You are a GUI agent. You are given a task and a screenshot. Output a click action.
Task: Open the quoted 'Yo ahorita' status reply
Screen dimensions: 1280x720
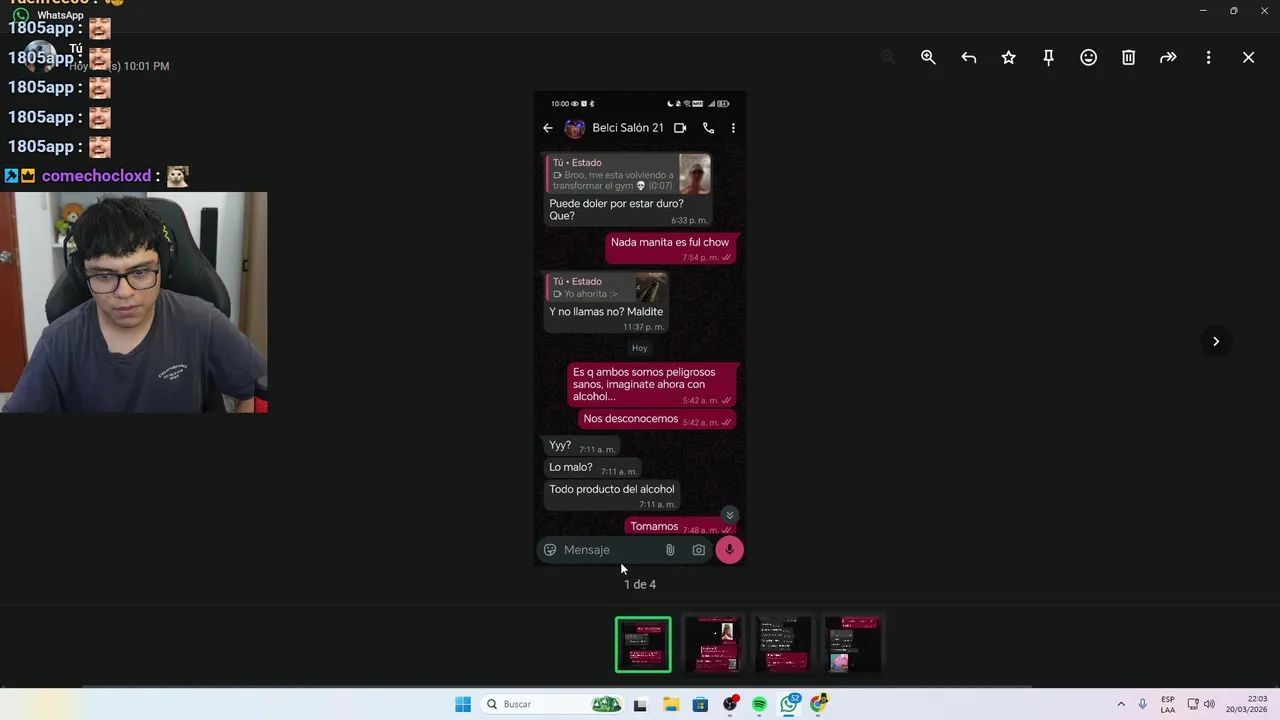[606, 288]
